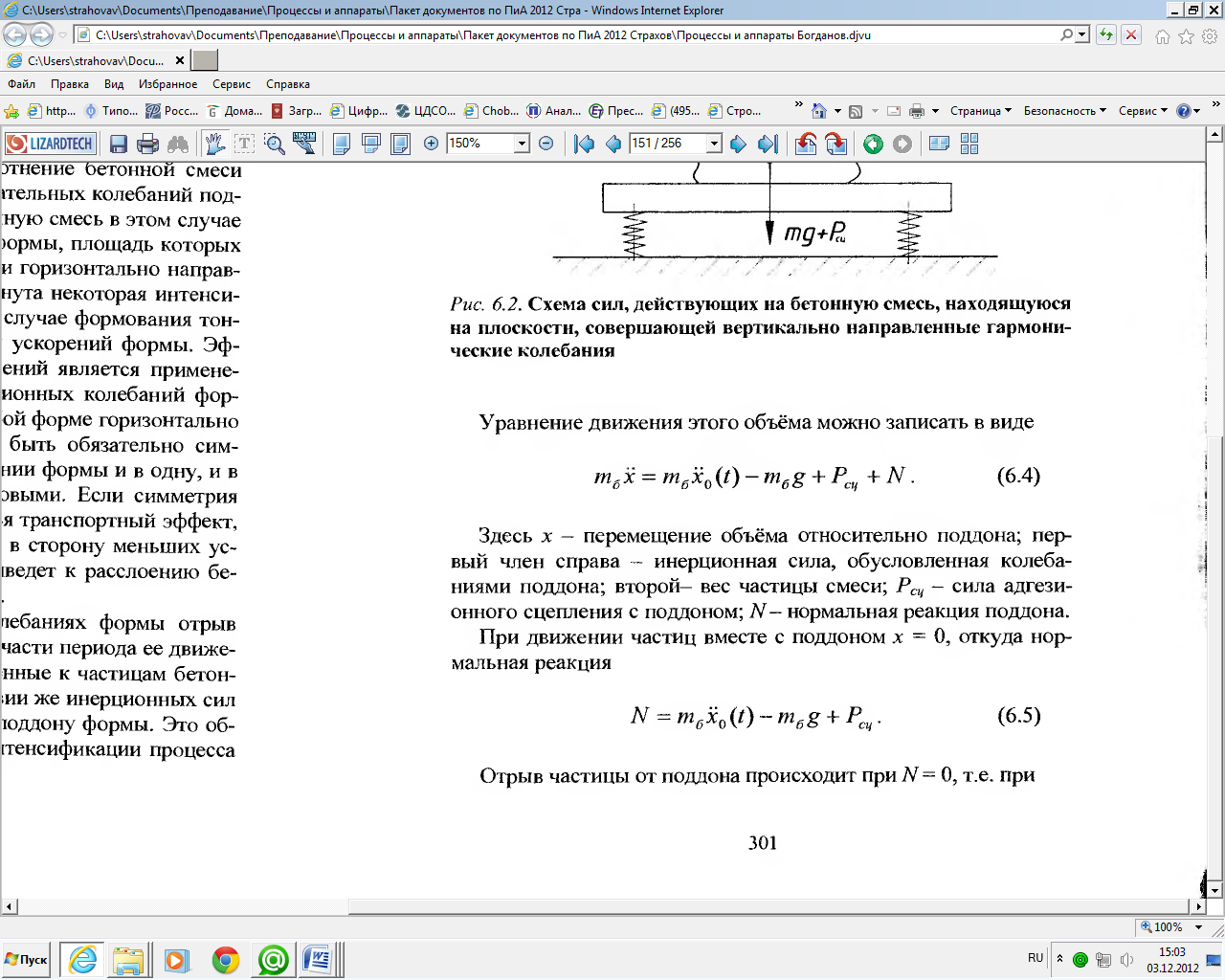Select the ruler-style tool beside magnifier

point(304,144)
